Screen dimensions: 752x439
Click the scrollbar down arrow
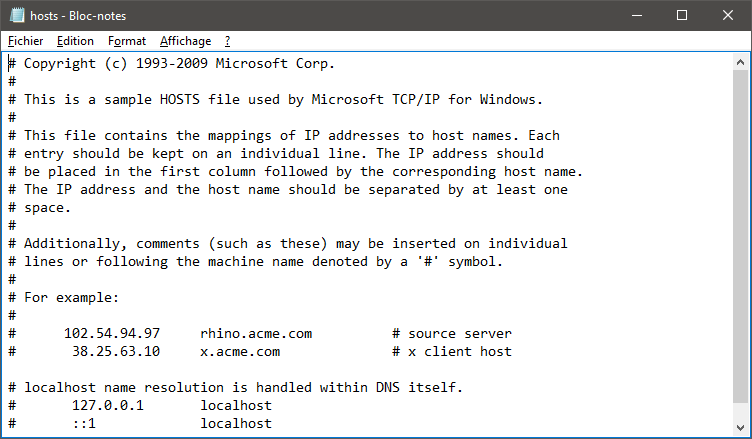pyautogui.click(x=740, y=427)
